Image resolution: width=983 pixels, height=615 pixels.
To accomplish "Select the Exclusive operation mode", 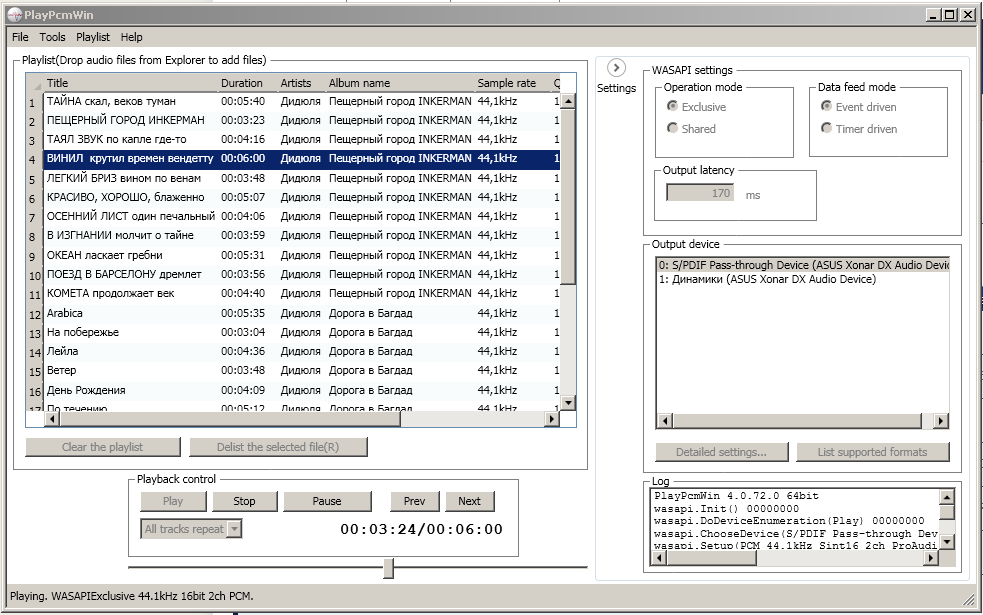I will point(673,107).
